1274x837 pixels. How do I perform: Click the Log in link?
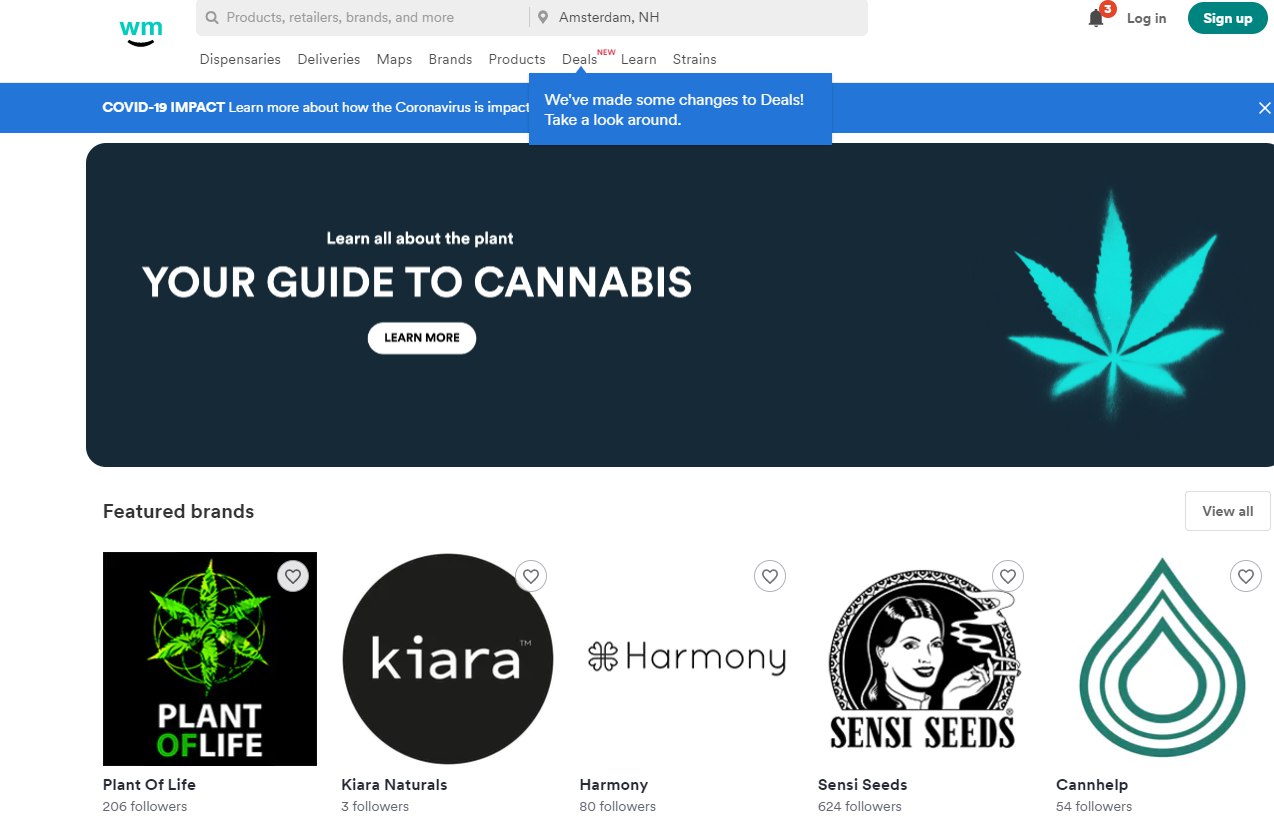(1146, 18)
